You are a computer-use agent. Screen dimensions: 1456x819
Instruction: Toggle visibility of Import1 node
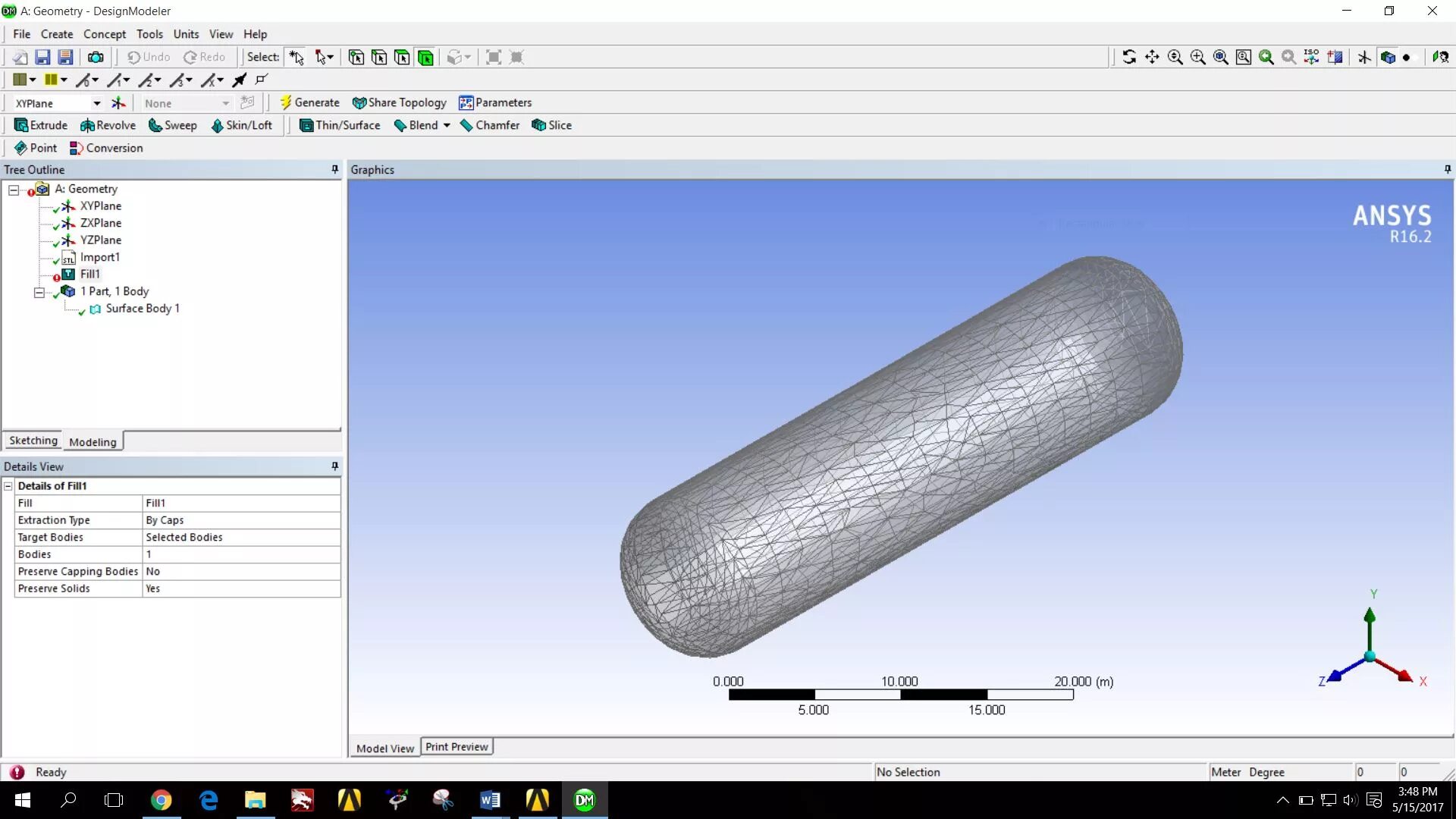point(57,257)
